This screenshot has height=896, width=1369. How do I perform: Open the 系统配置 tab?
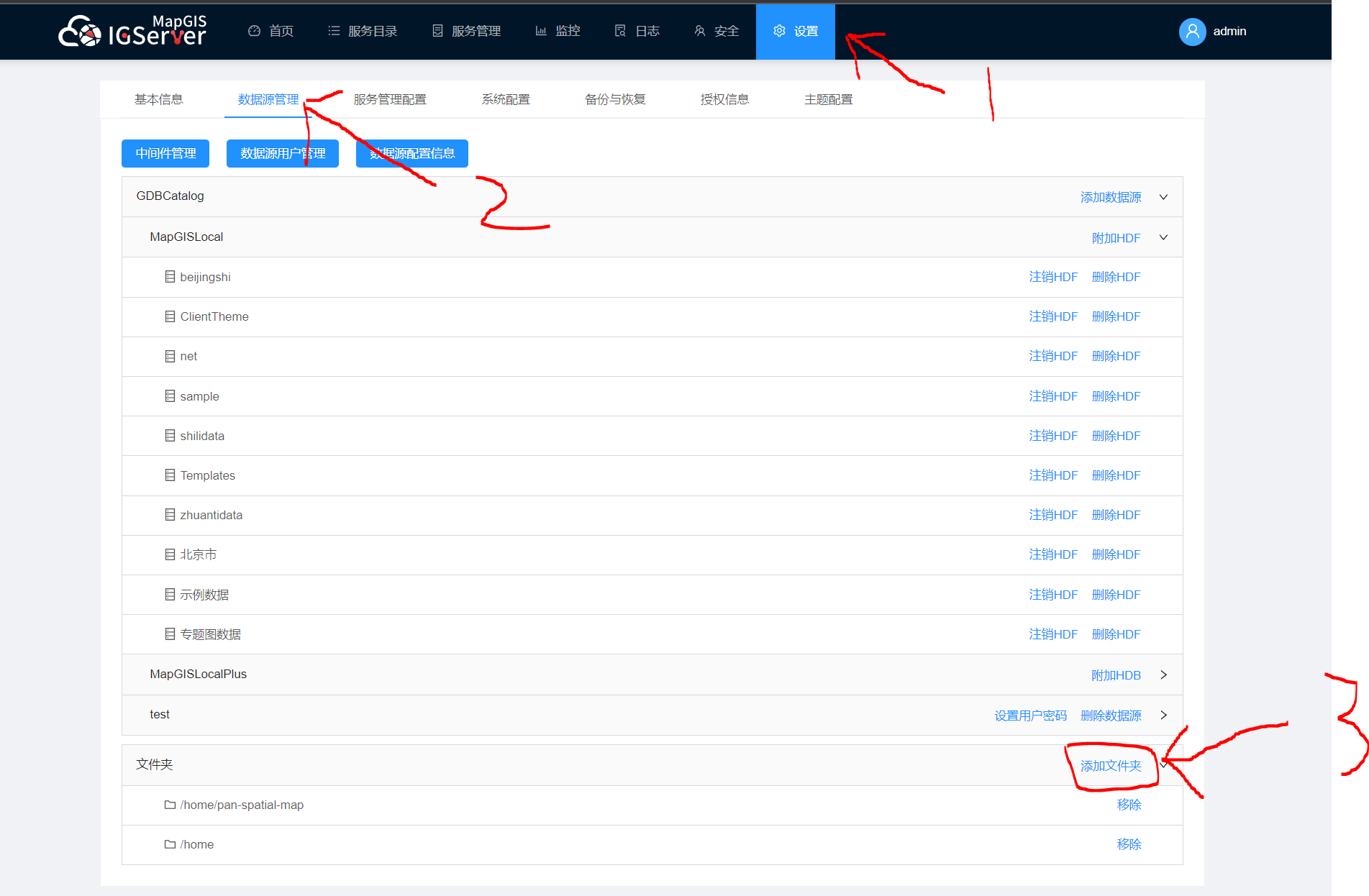[506, 99]
